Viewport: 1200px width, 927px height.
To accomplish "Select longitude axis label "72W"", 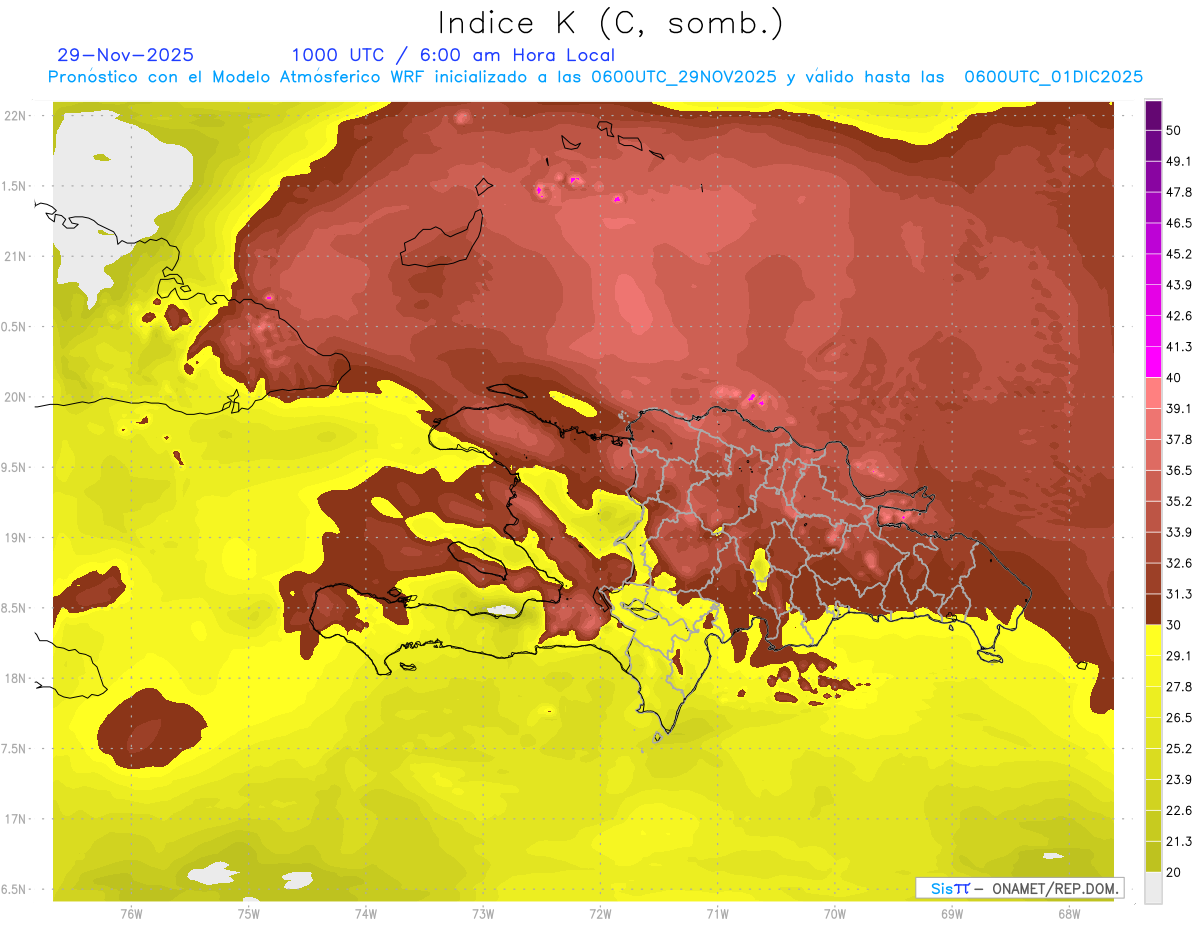I will pyautogui.click(x=600, y=914).
